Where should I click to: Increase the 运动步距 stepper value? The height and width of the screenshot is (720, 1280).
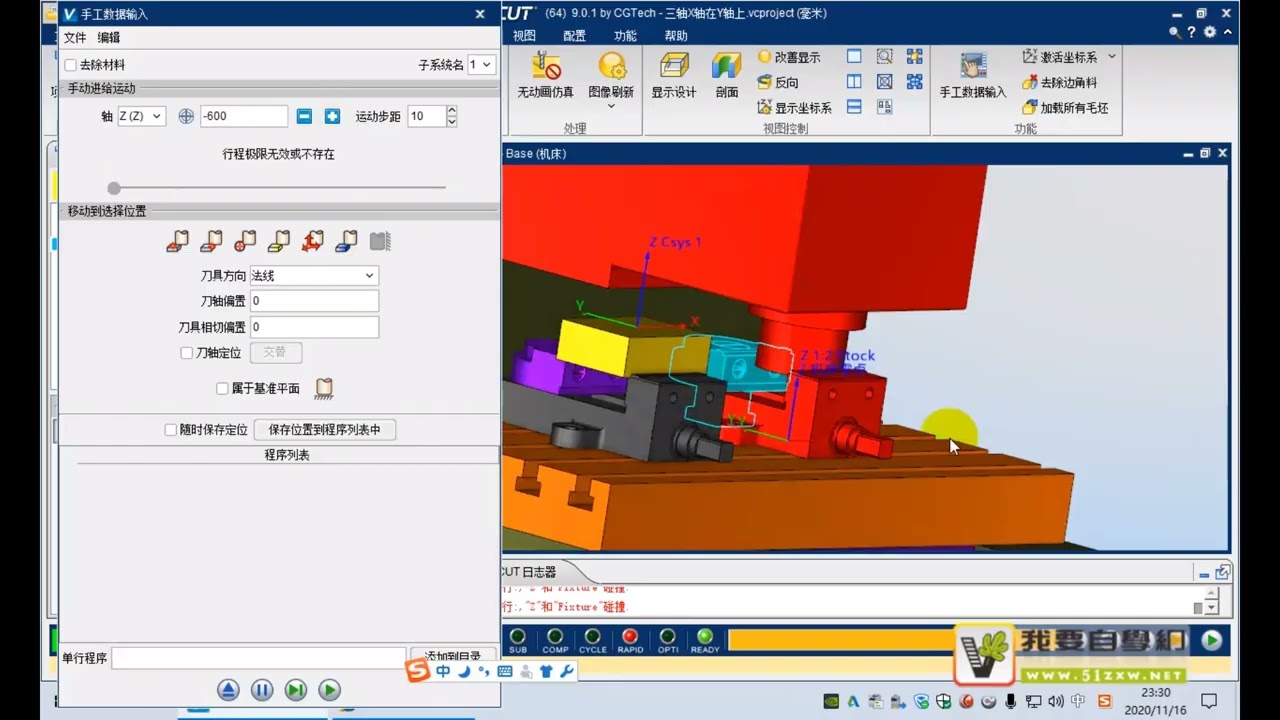pos(452,111)
